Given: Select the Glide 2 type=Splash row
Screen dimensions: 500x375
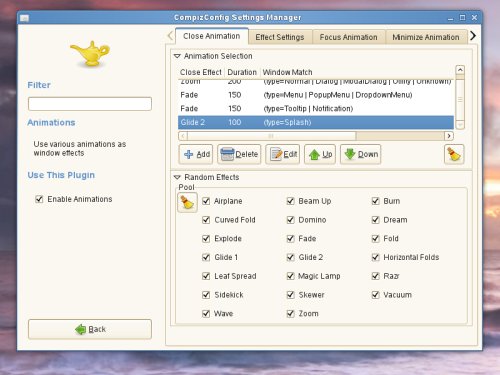Looking at the screenshot, I should [316, 122].
